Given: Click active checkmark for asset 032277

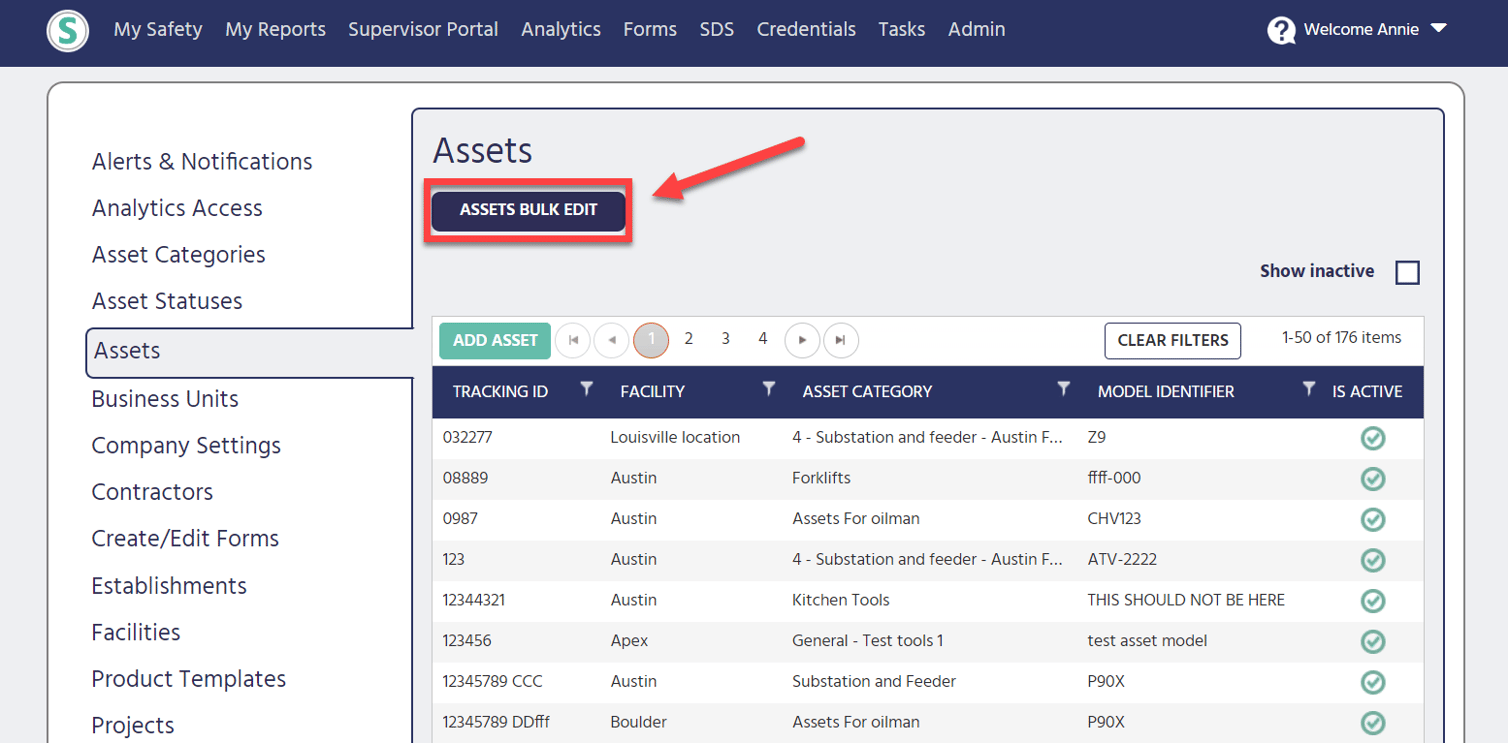Looking at the screenshot, I should pyautogui.click(x=1373, y=438).
